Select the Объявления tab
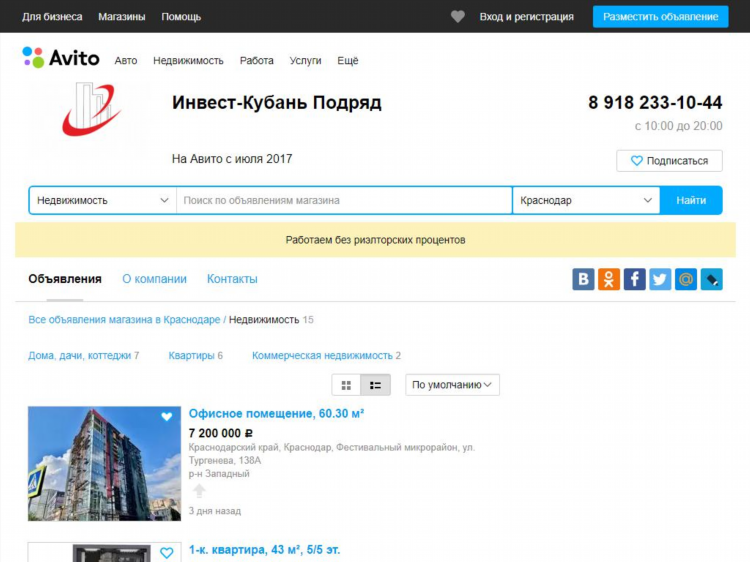 65,279
